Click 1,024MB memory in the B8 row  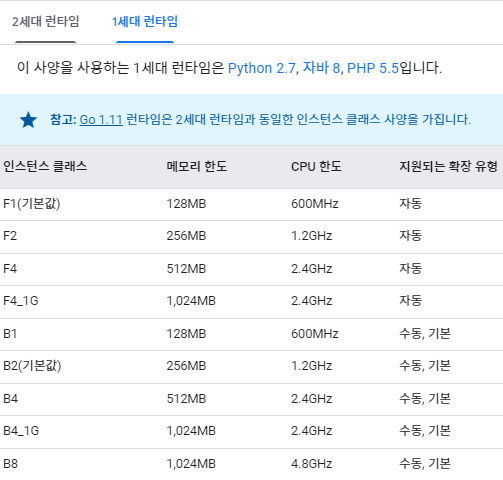pos(191,464)
